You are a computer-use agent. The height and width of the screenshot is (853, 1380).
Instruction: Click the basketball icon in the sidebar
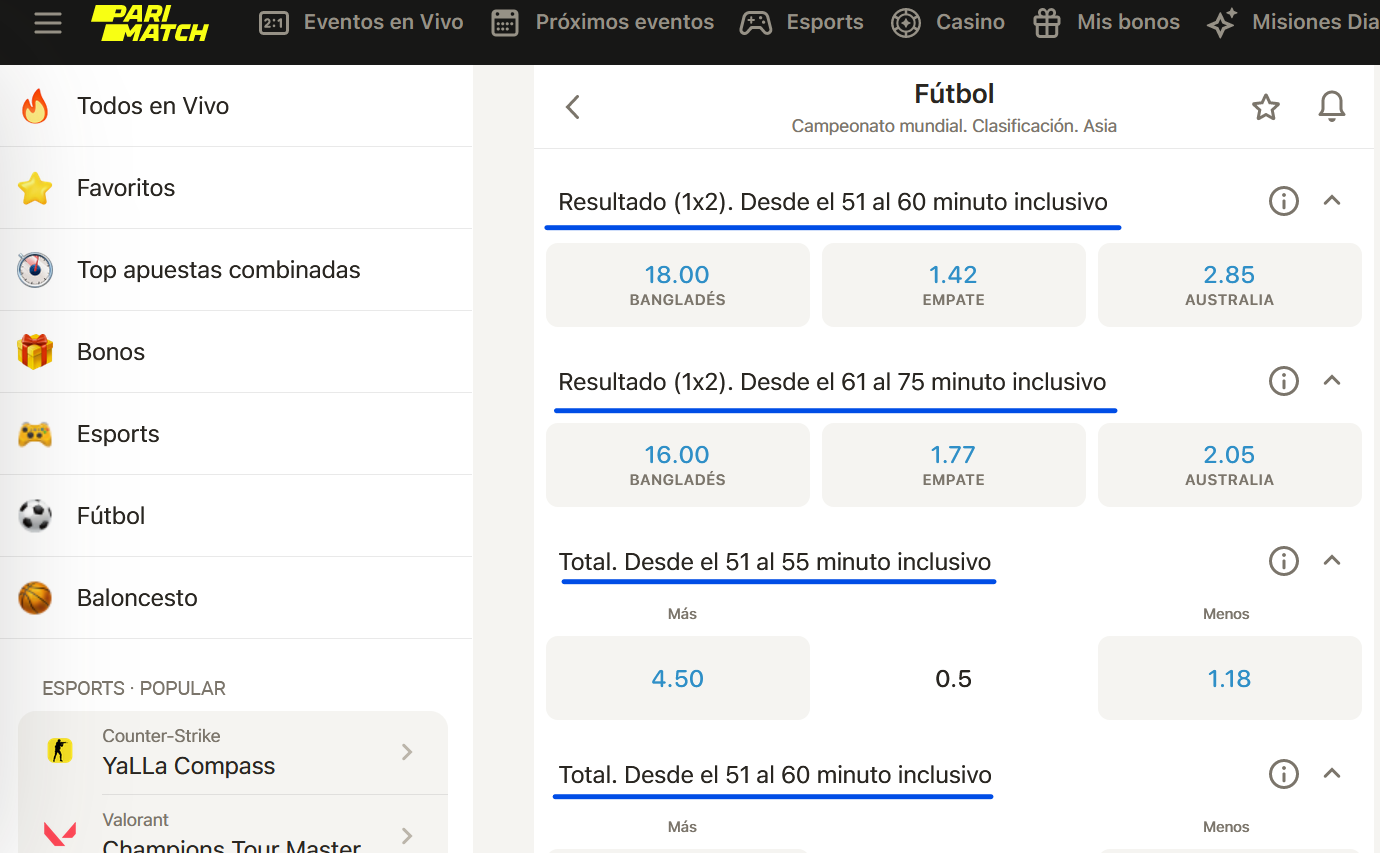pyautogui.click(x=35, y=598)
